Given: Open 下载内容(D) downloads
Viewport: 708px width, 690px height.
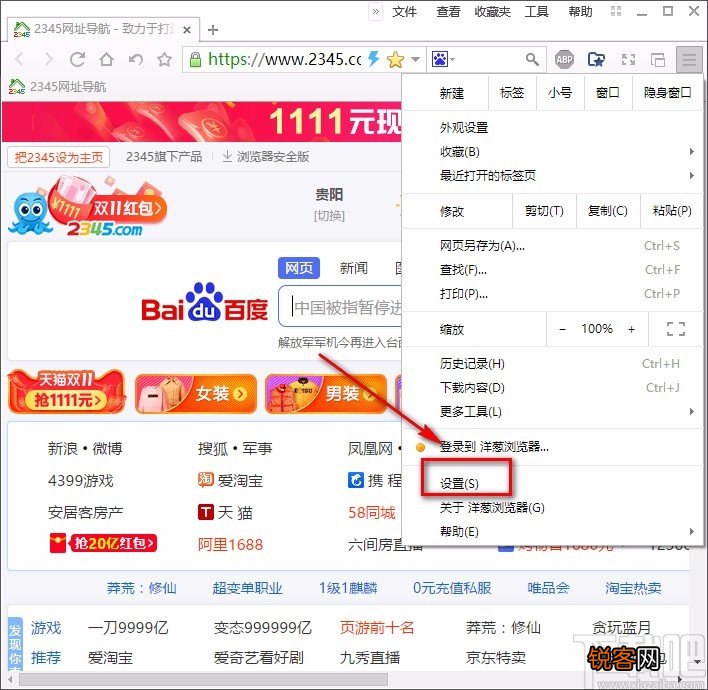Looking at the screenshot, I should 552,387.
